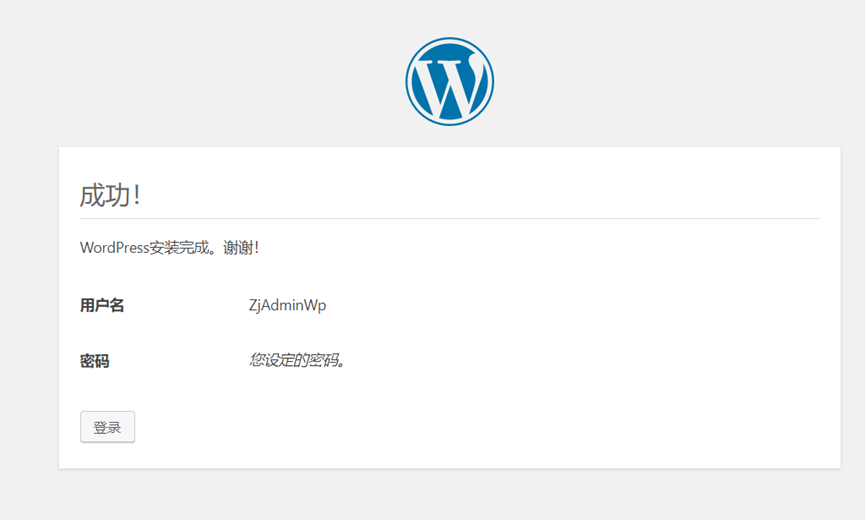Viewport: 865px width, 520px height.
Task: Click the 您设定的密码。 text
Action: (297, 361)
